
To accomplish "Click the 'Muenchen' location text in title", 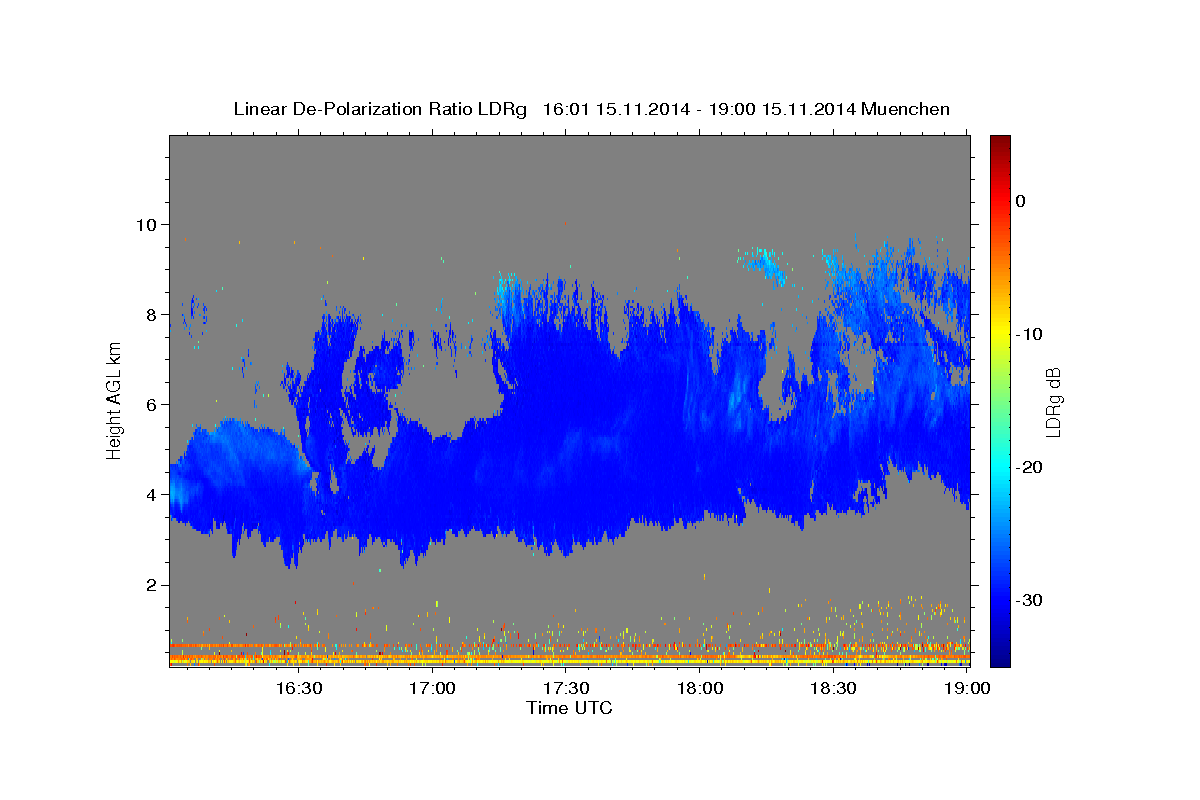I will tap(905, 109).
